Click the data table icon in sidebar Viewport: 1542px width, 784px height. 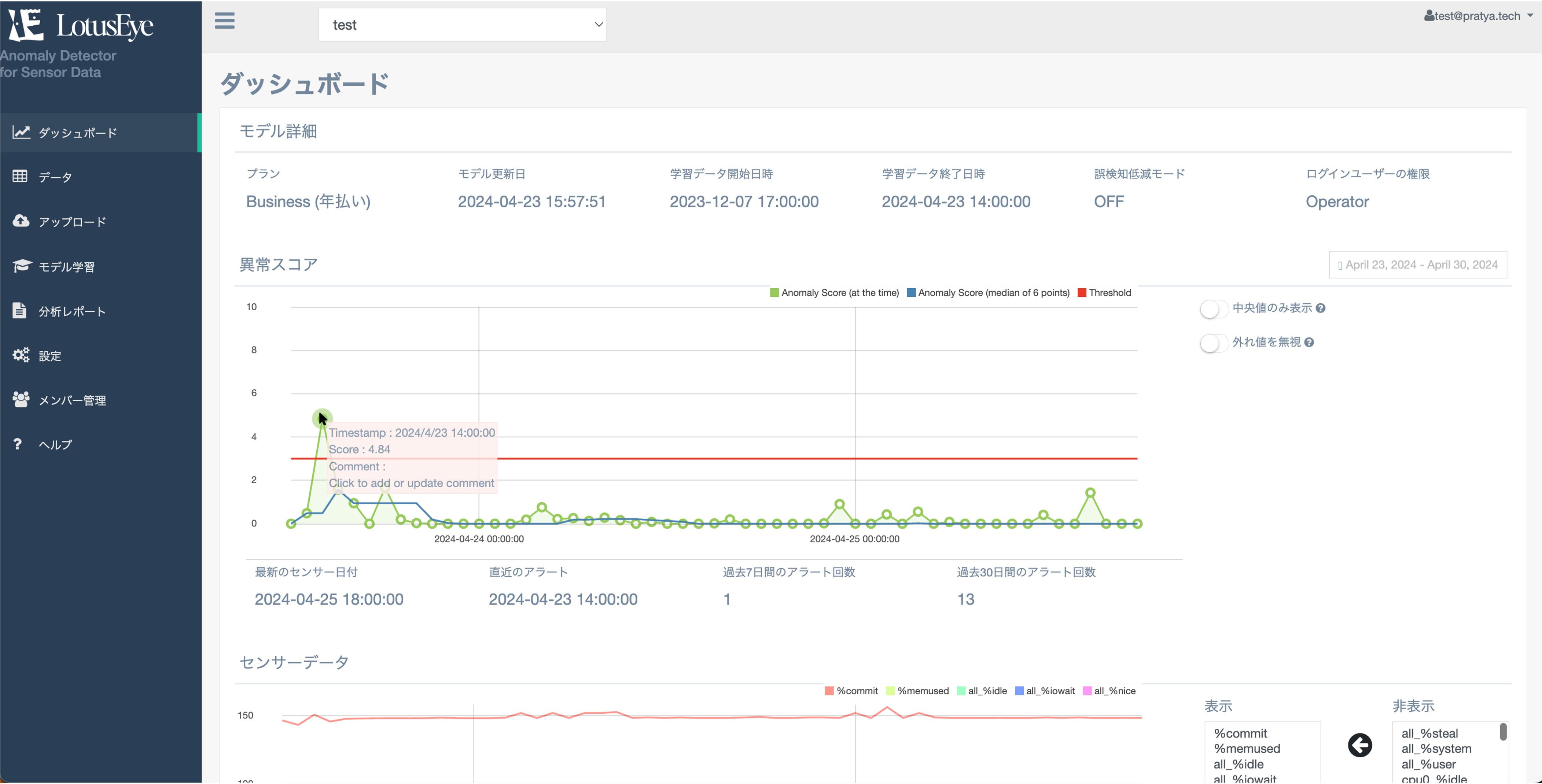click(x=21, y=177)
